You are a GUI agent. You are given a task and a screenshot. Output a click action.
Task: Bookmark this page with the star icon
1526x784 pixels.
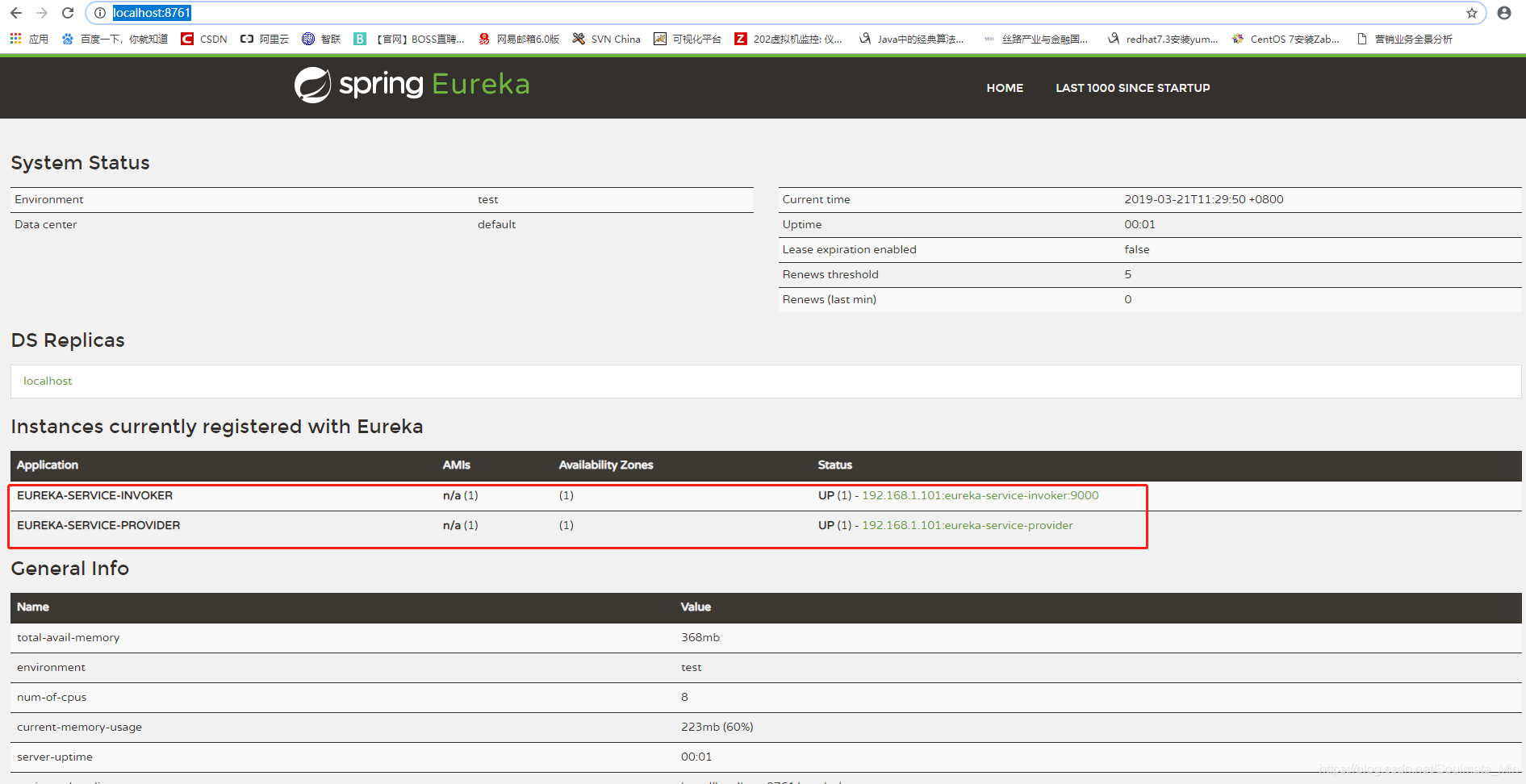pyautogui.click(x=1472, y=13)
